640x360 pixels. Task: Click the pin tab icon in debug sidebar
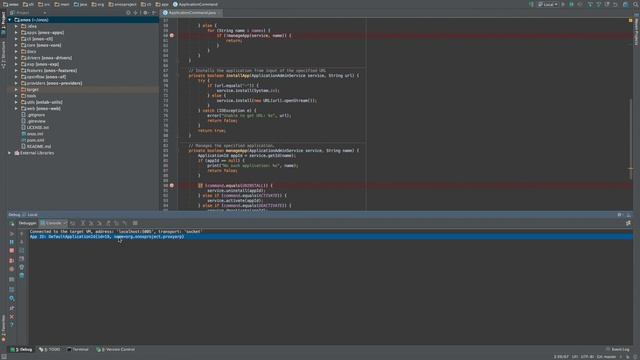11,308
